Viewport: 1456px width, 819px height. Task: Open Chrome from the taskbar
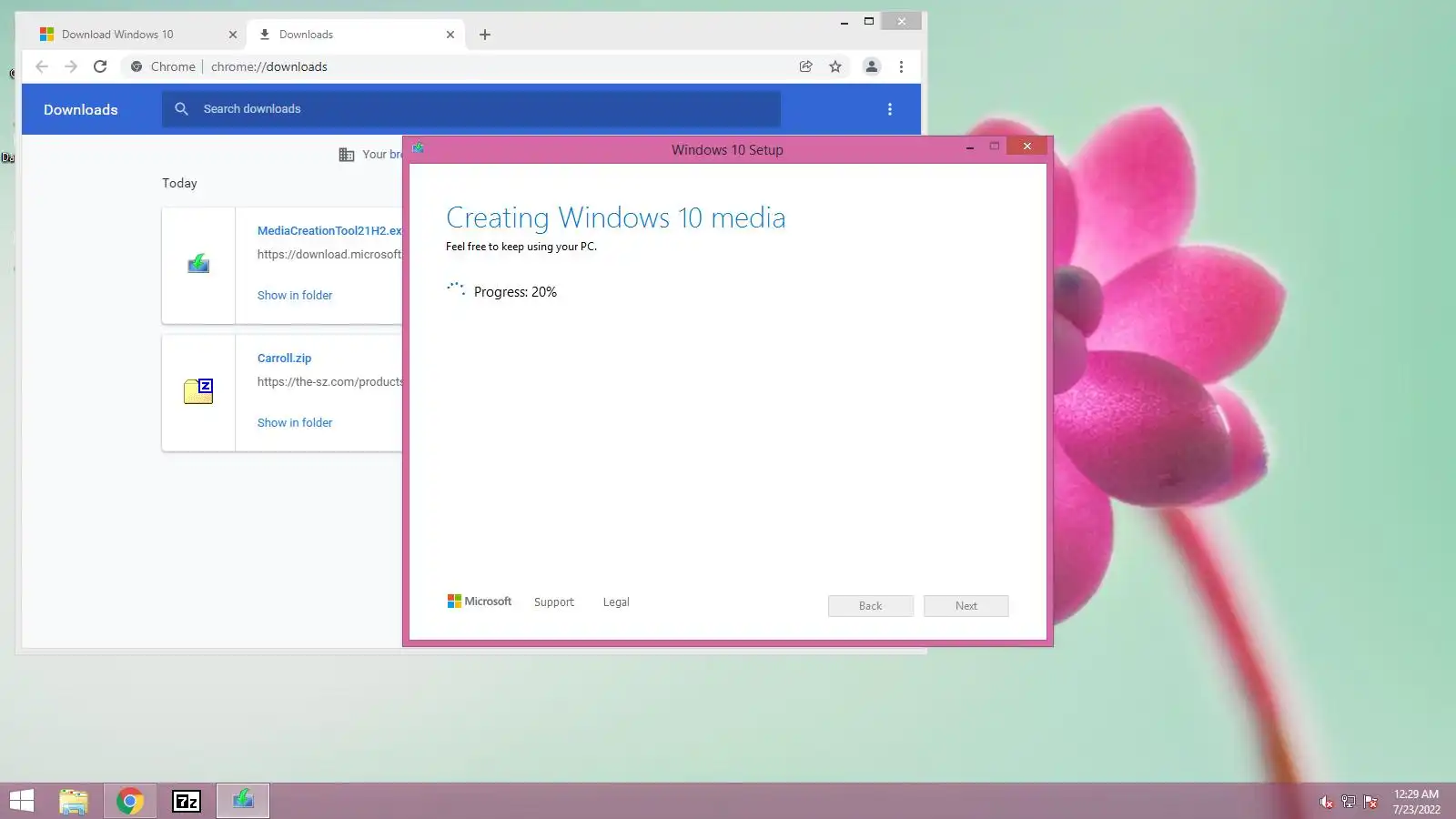pos(130,801)
